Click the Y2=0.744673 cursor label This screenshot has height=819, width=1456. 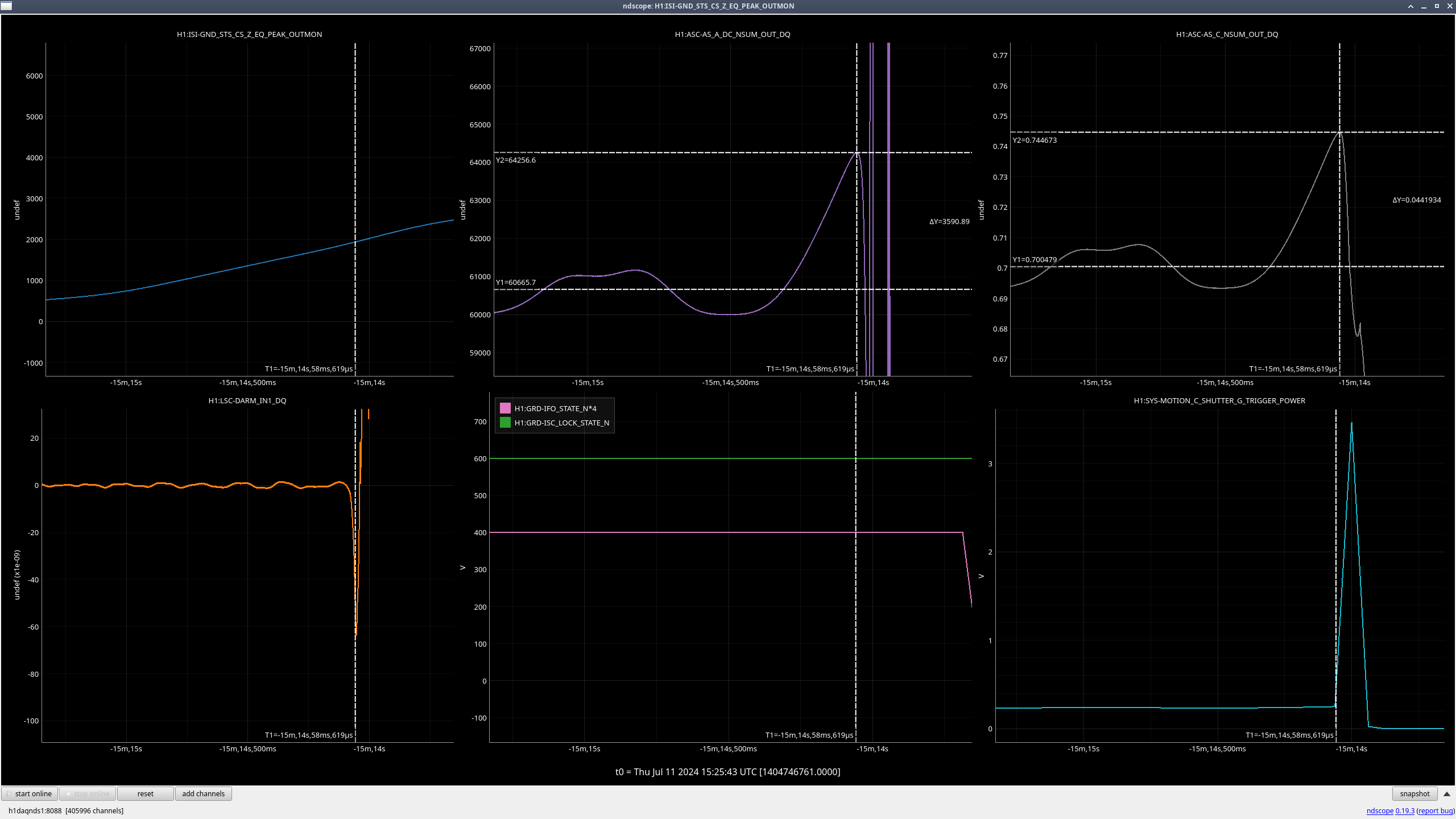pos(1035,140)
